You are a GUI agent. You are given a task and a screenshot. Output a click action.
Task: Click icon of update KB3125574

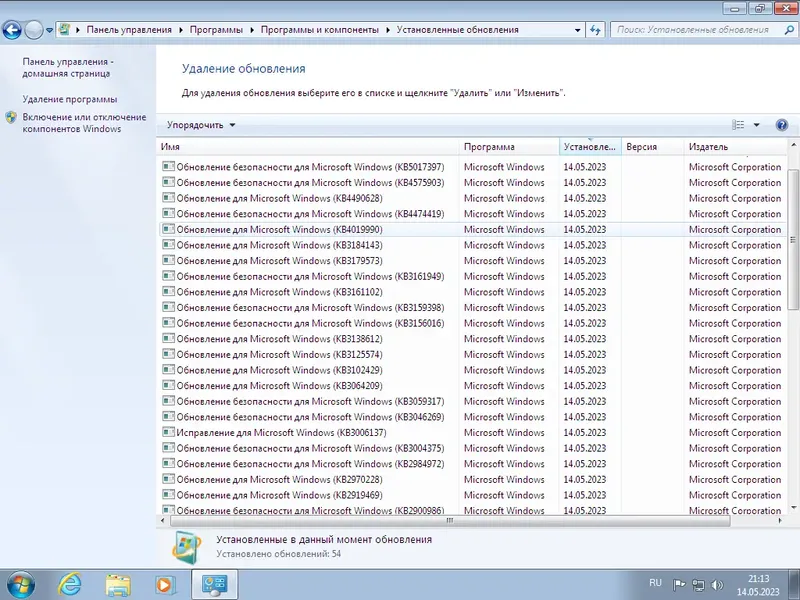pyautogui.click(x=168, y=354)
